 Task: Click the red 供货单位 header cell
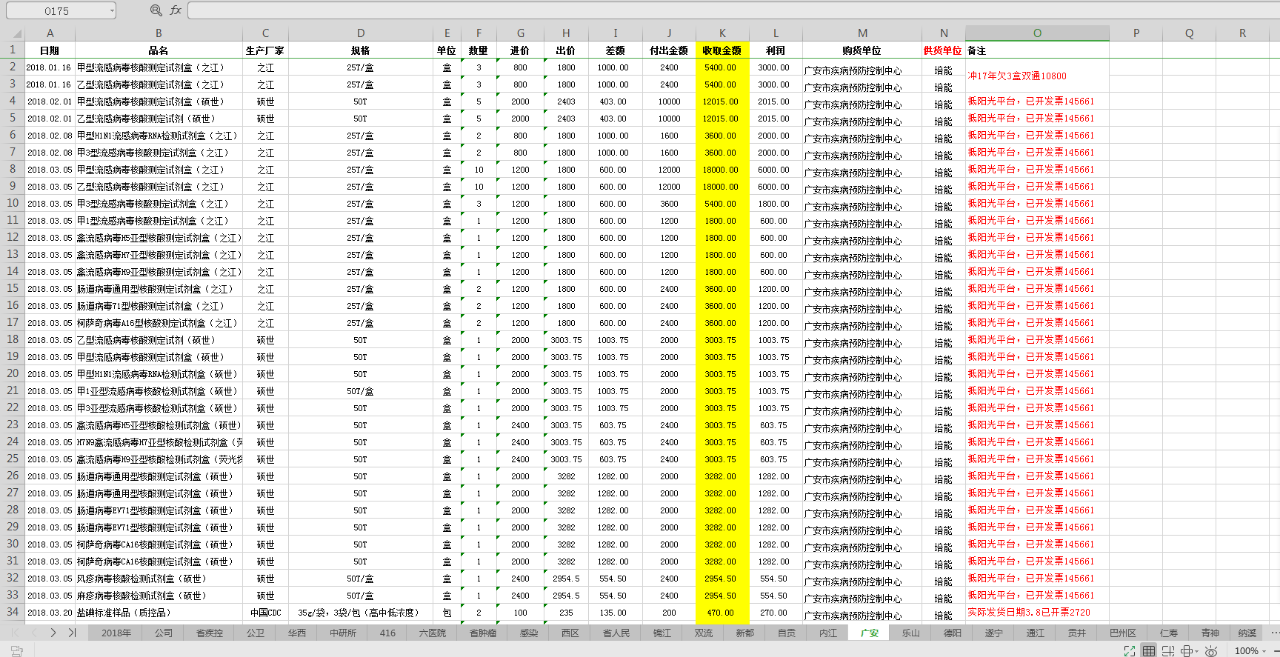point(943,50)
